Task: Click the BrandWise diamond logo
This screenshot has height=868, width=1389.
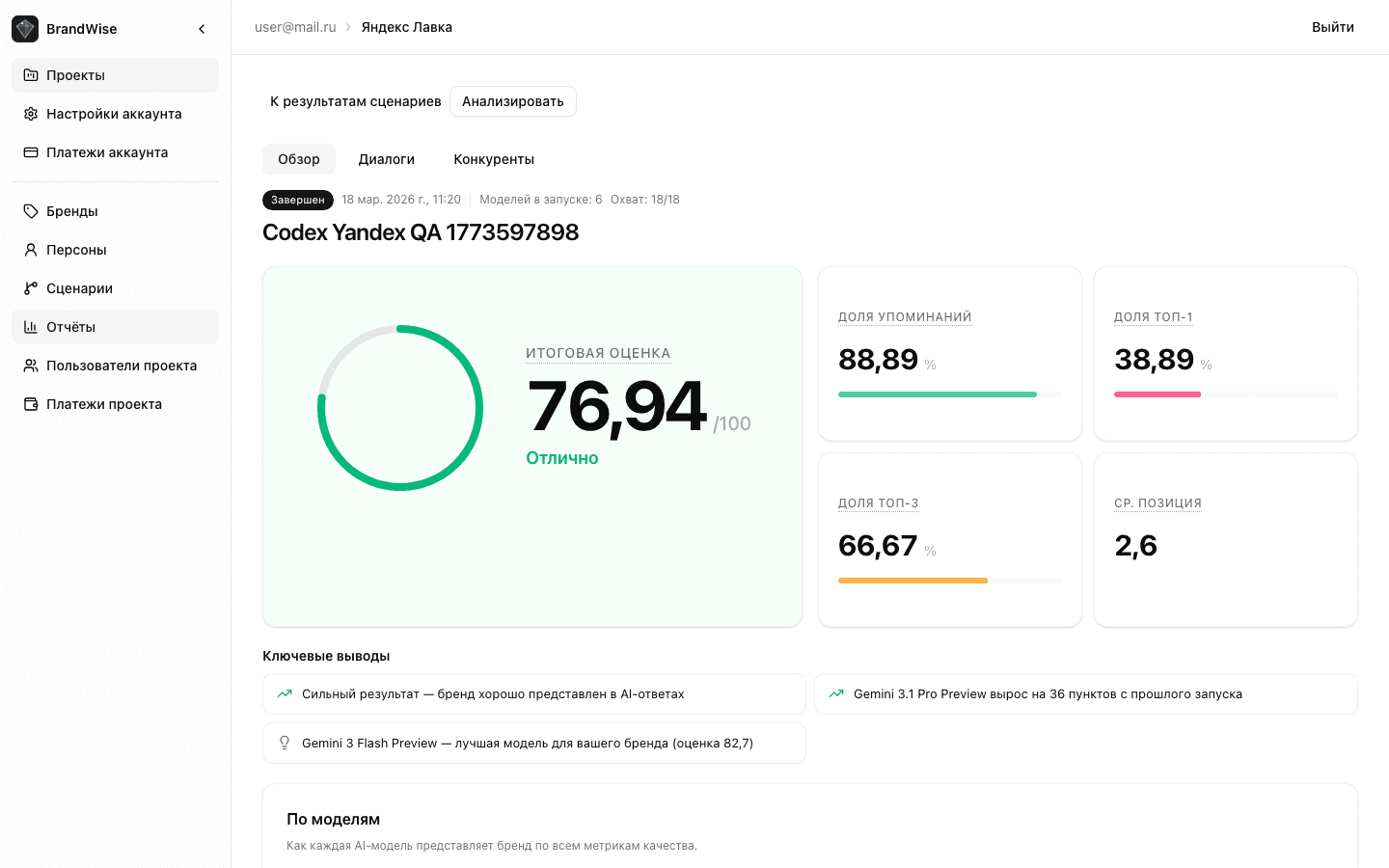Action: 24,28
